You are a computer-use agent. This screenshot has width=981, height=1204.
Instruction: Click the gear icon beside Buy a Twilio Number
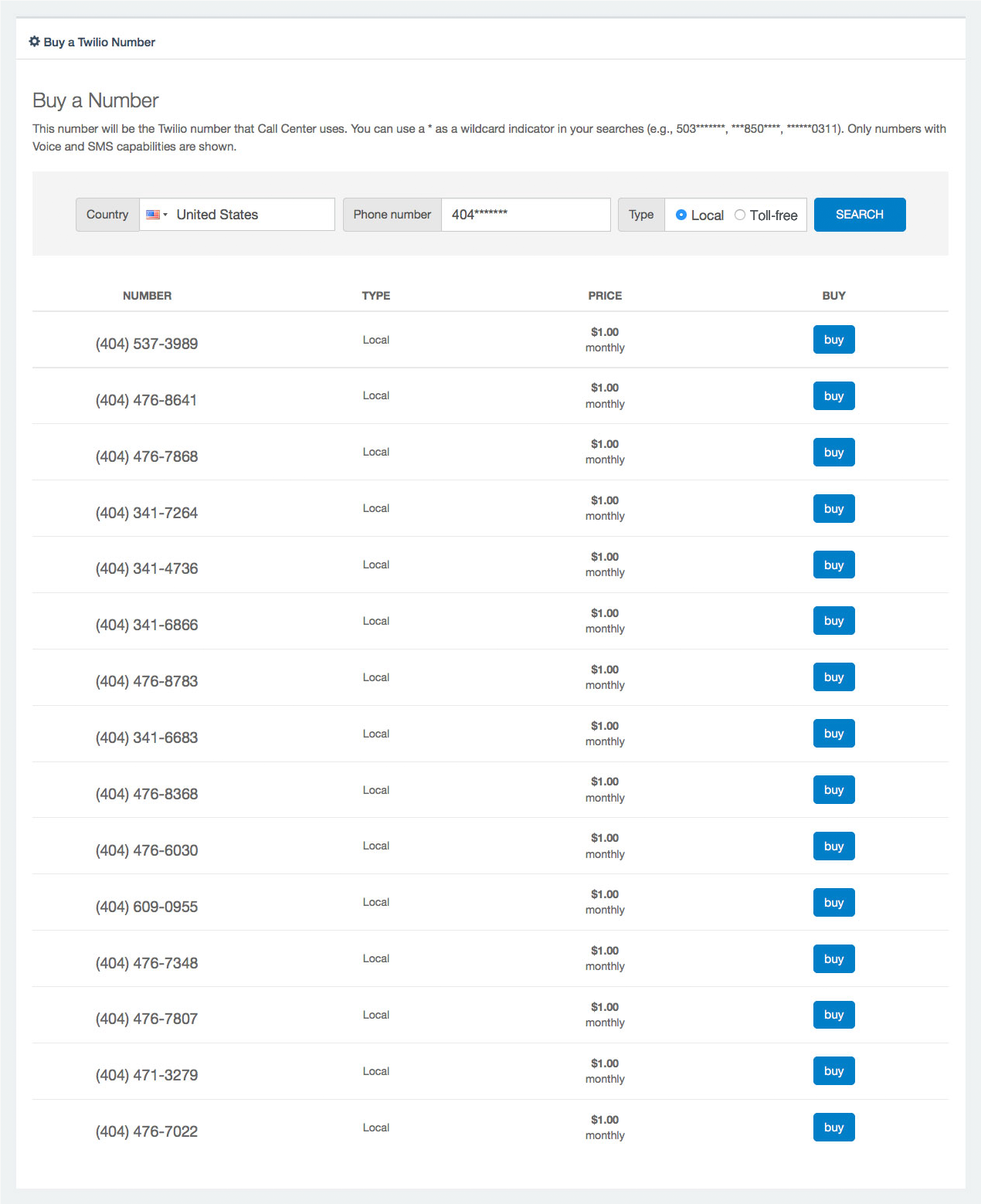34,42
